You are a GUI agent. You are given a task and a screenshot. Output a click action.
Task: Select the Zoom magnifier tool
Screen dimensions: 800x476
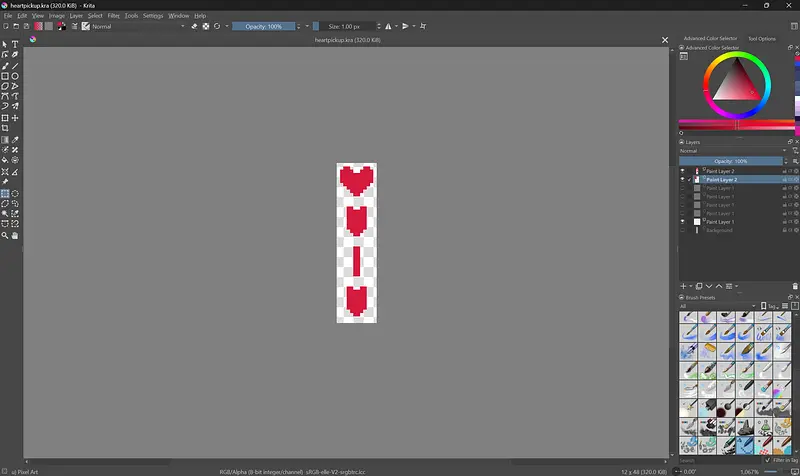coord(5,236)
